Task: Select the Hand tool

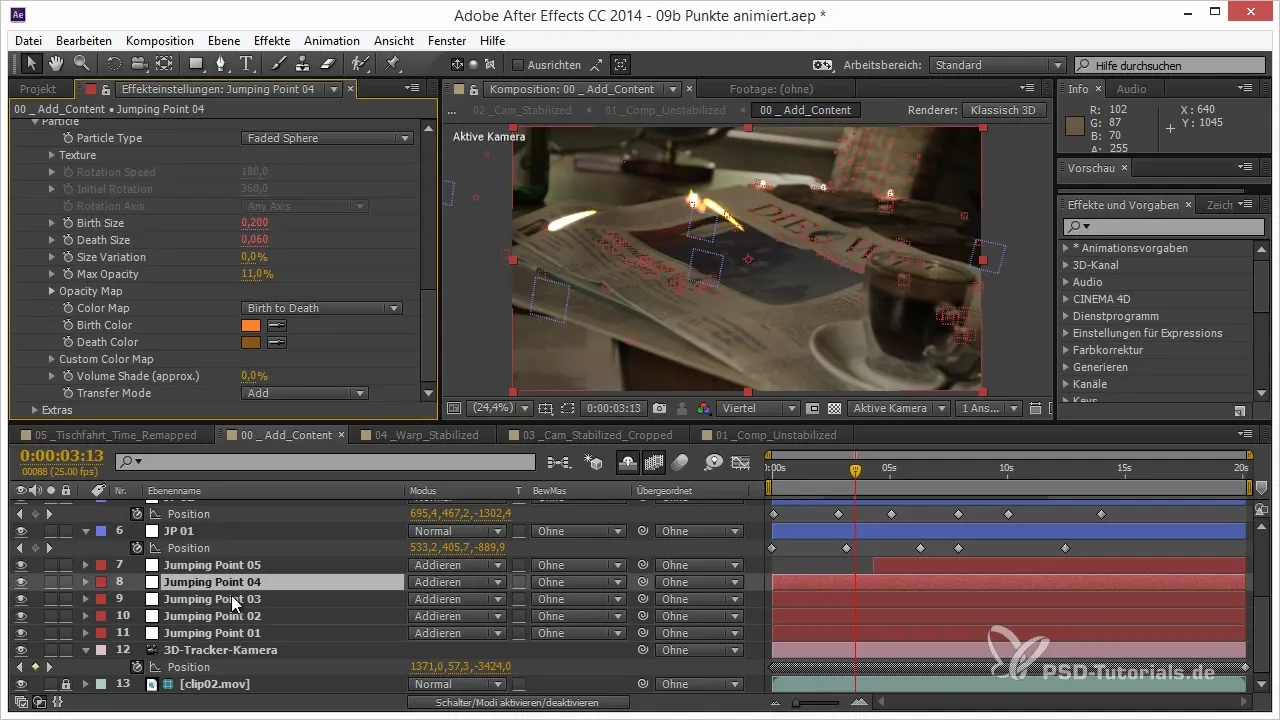Action: point(56,65)
